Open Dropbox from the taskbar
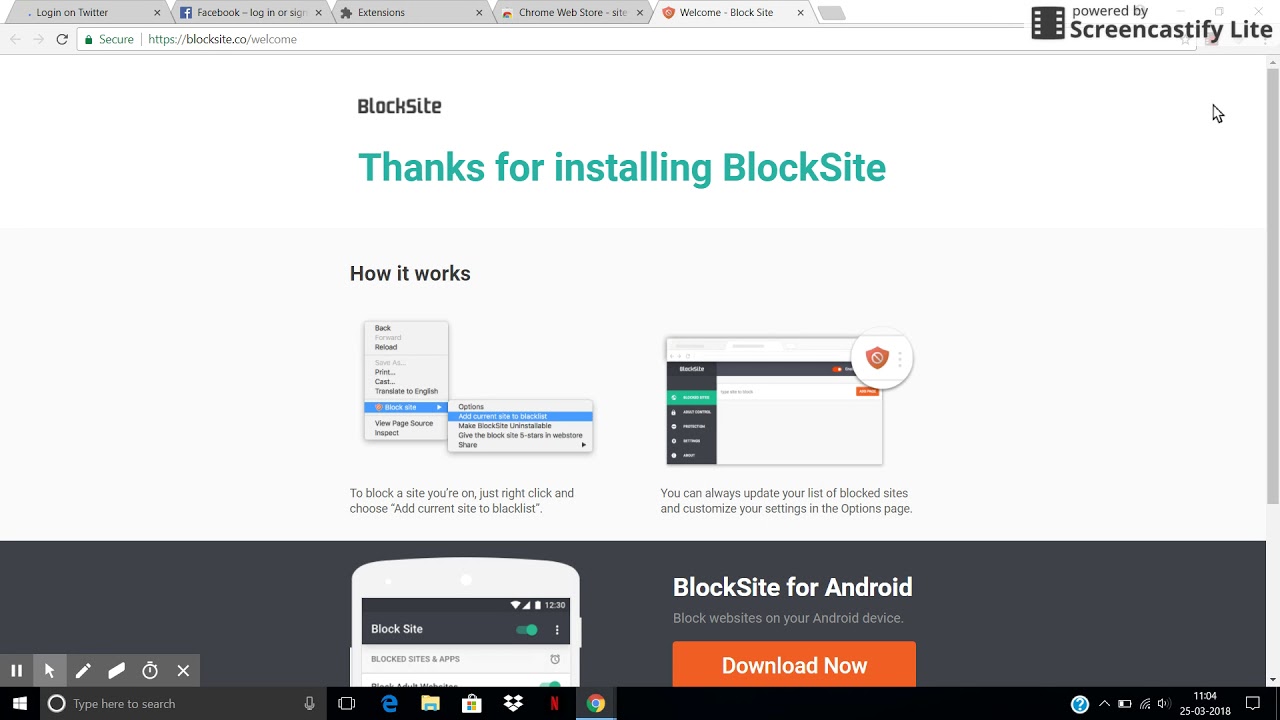 [x=513, y=704]
